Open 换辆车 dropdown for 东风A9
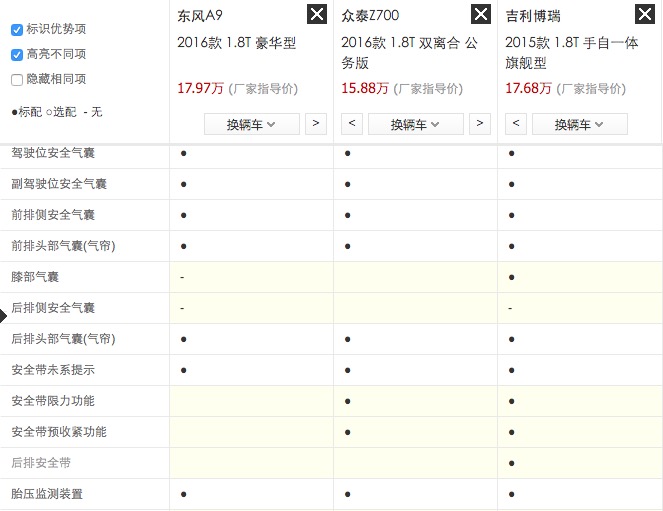The height and width of the screenshot is (511, 663). (252, 124)
